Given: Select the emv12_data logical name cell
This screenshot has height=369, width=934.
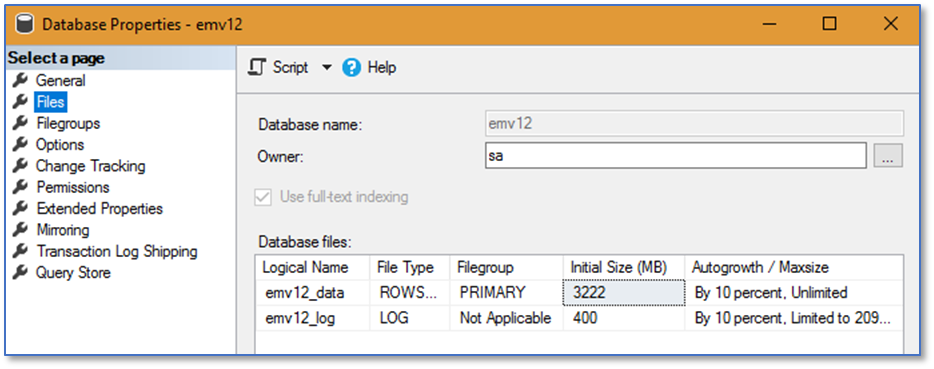Looking at the screenshot, I should (313, 293).
